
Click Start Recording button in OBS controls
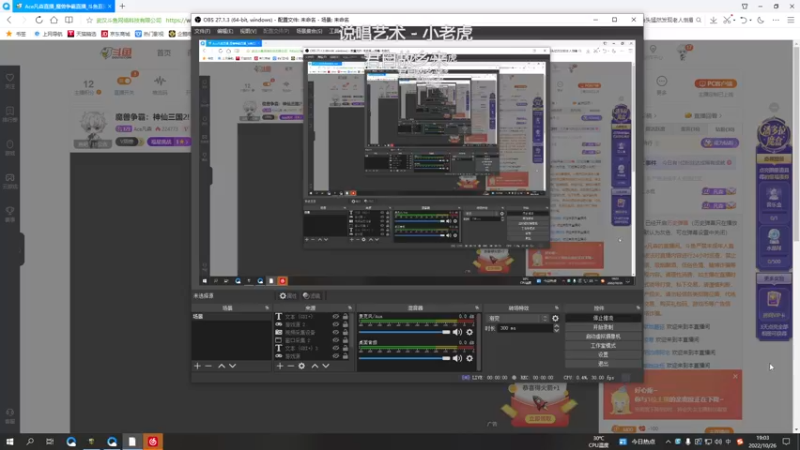coord(603,327)
